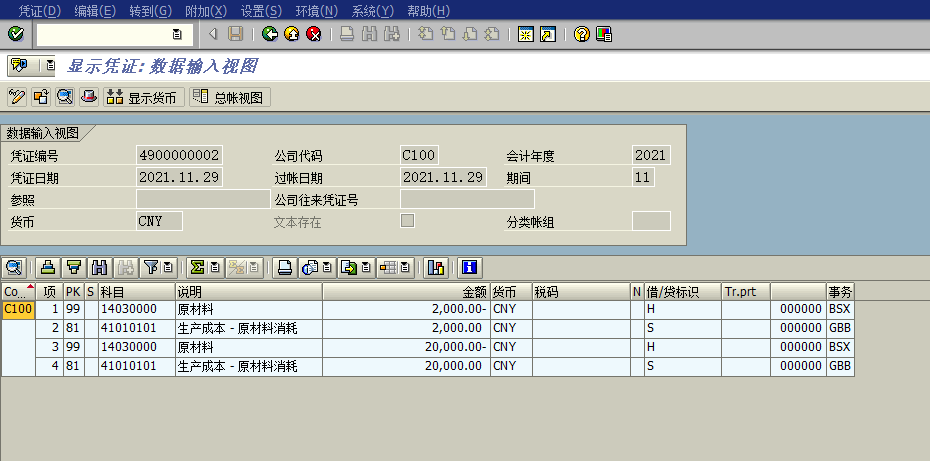Open the filter options dropdown arrow
930x461 pixels.
(x=168, y=268)
